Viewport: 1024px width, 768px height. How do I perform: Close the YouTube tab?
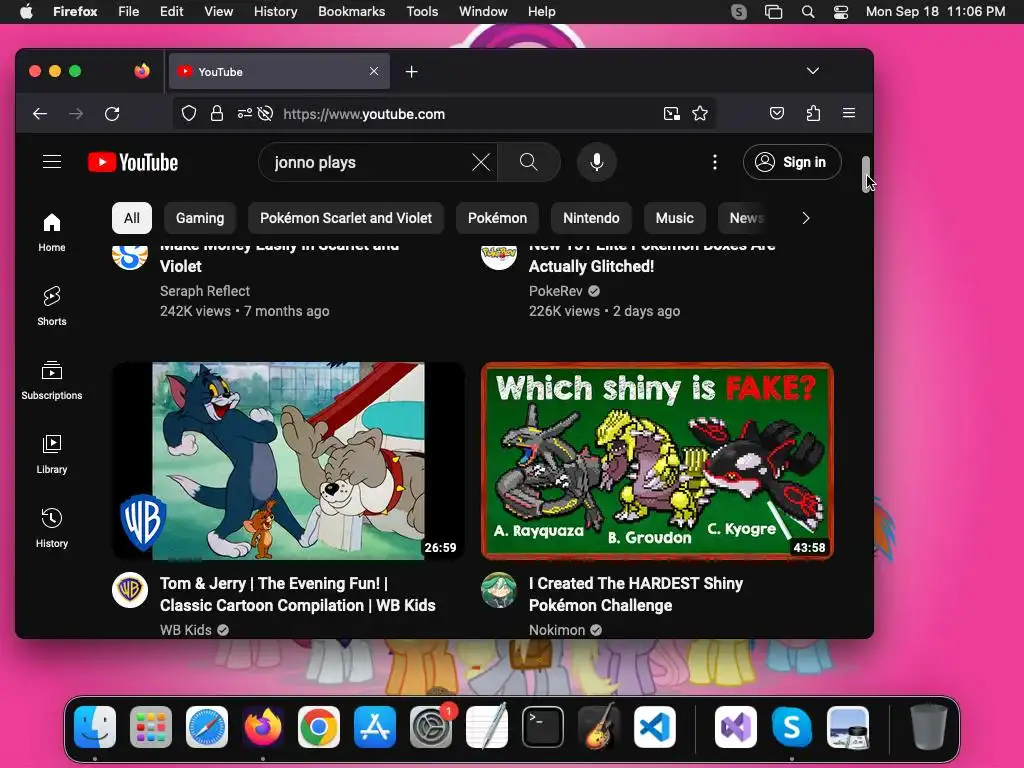pos(374,71)
